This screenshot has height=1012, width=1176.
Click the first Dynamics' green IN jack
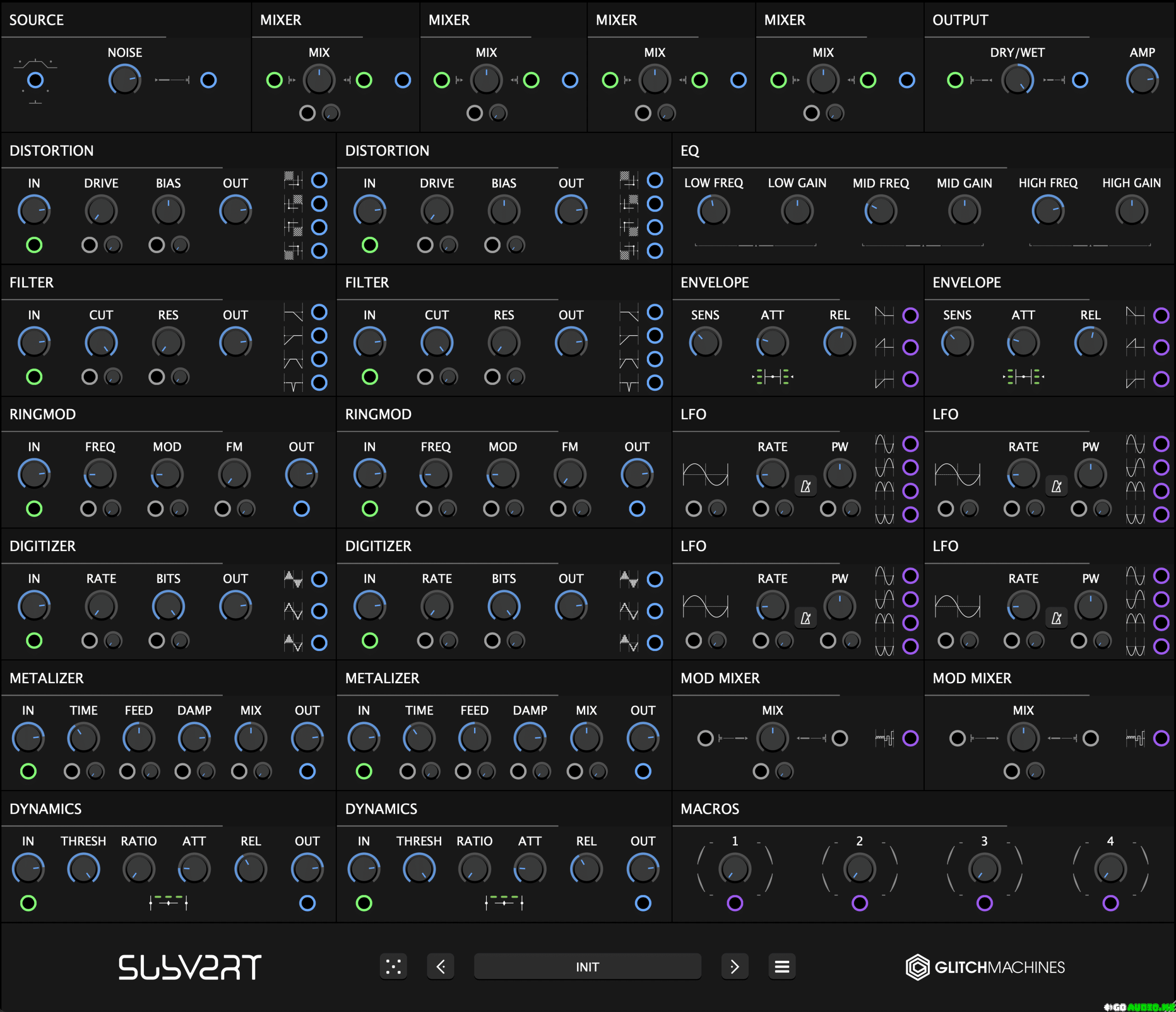coord(28,903)
